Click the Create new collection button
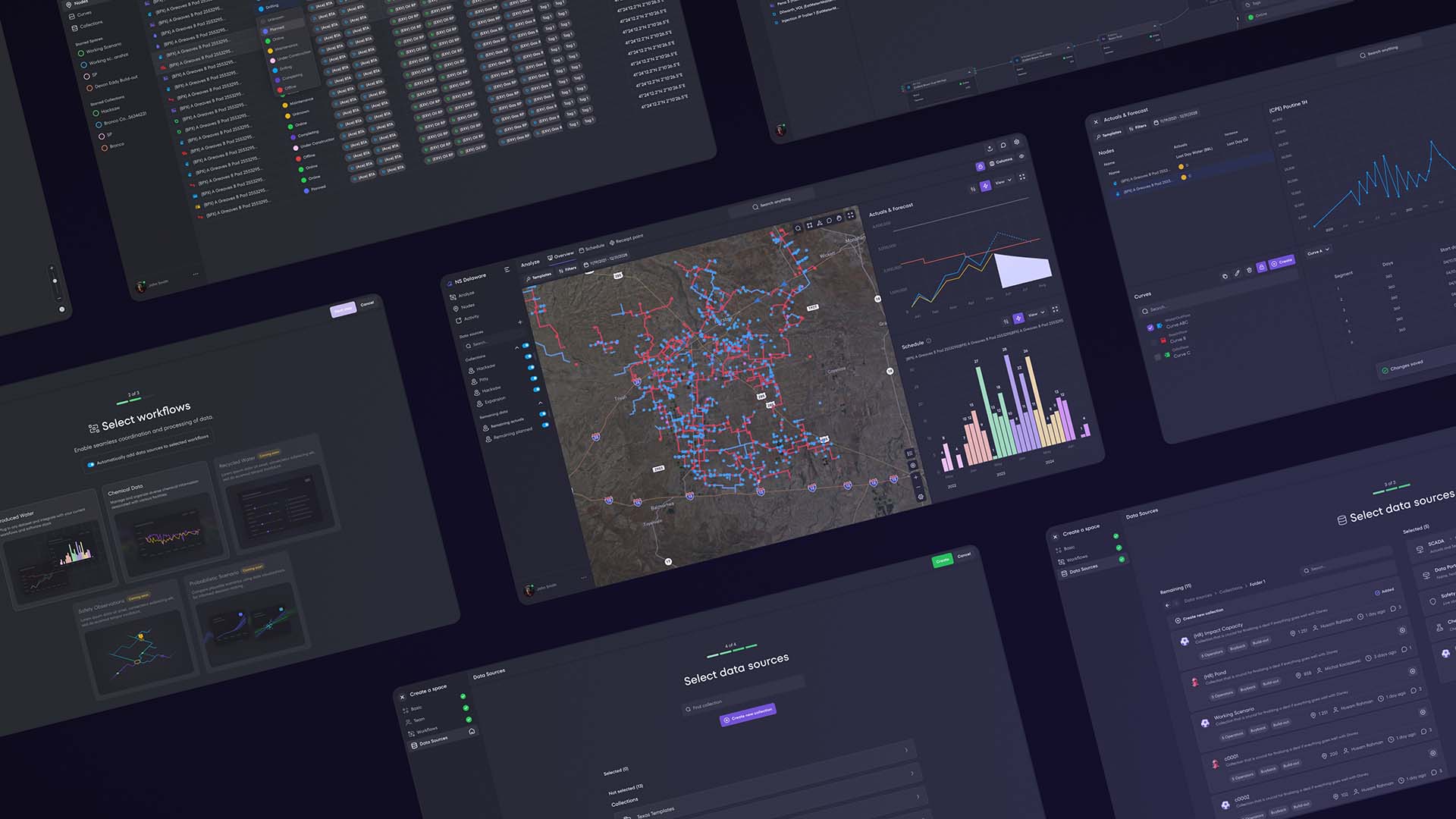The height and width of the screenshot is (819, 1456). [x=748, y=714]
